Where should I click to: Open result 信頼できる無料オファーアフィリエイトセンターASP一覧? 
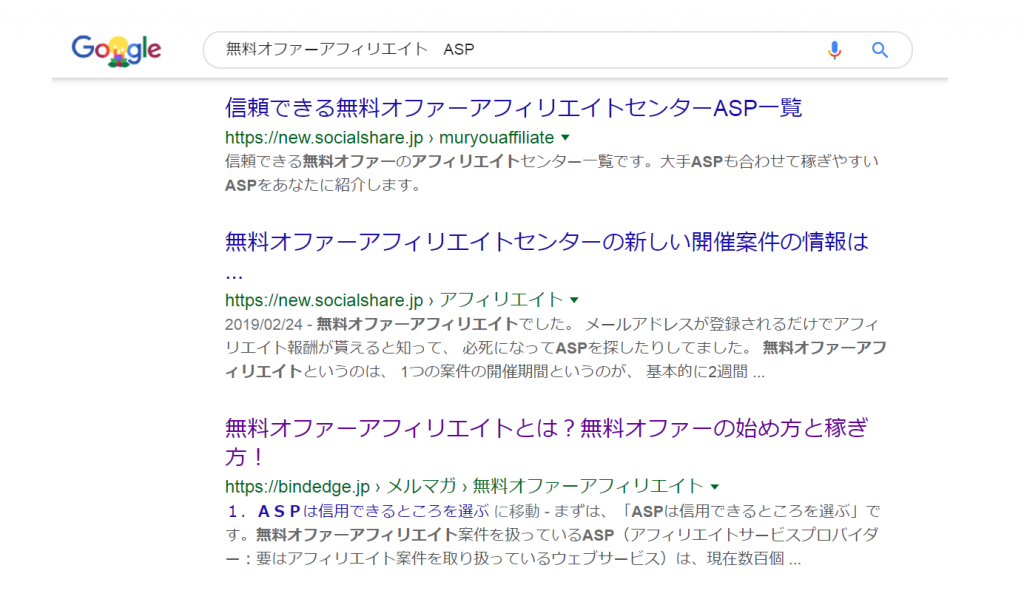pos(513,108)
